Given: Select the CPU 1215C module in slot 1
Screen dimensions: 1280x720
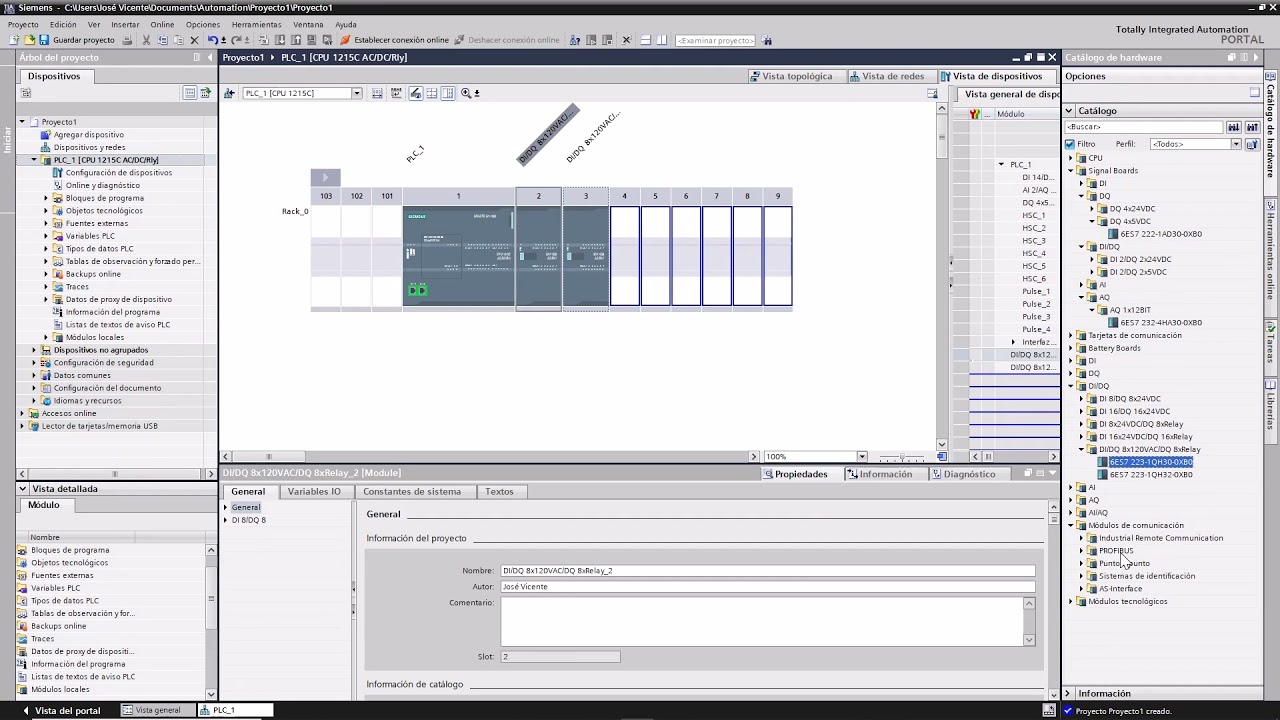Looking at the screenshot, I should [x=458, y=256].
